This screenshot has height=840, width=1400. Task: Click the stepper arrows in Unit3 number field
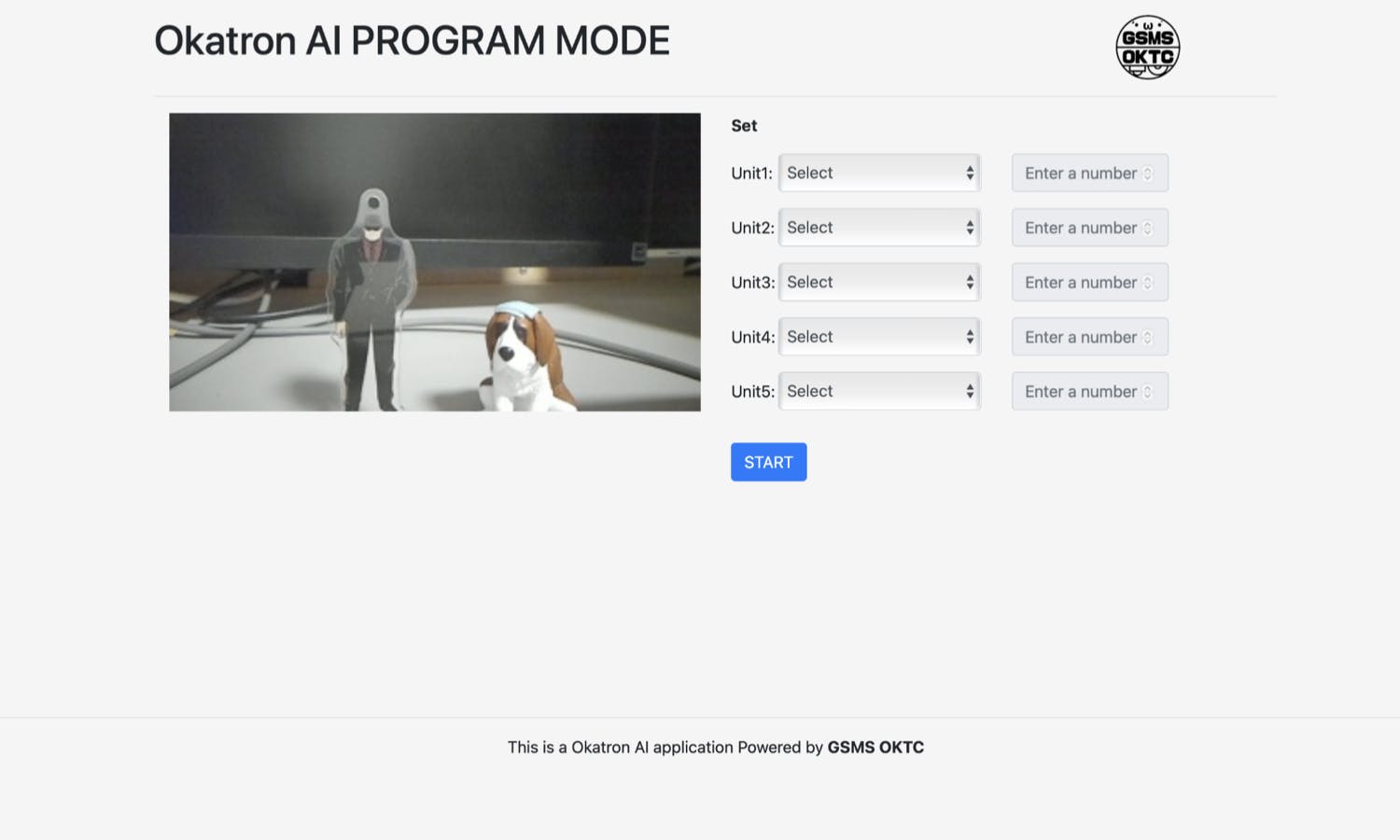pos(1148,283)
